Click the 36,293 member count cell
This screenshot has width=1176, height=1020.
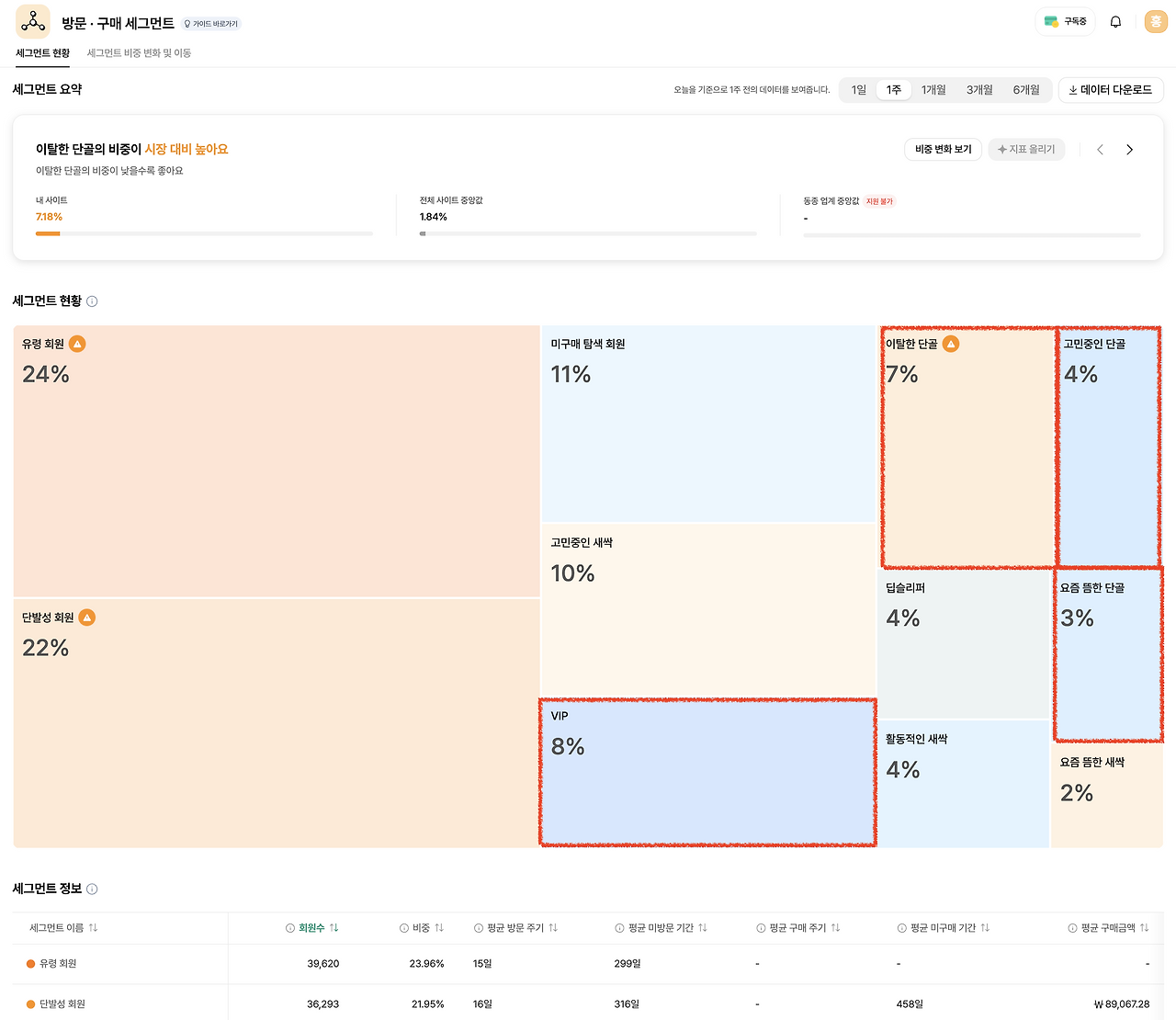[x=323, y=1004]
